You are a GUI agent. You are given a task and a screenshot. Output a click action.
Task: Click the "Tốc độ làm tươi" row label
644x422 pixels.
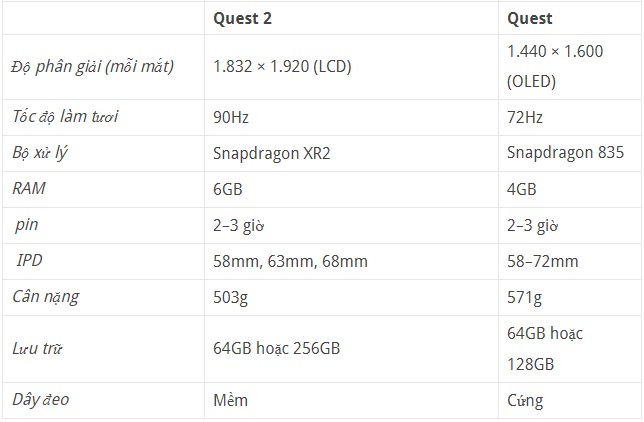click(x=65, y=117)
